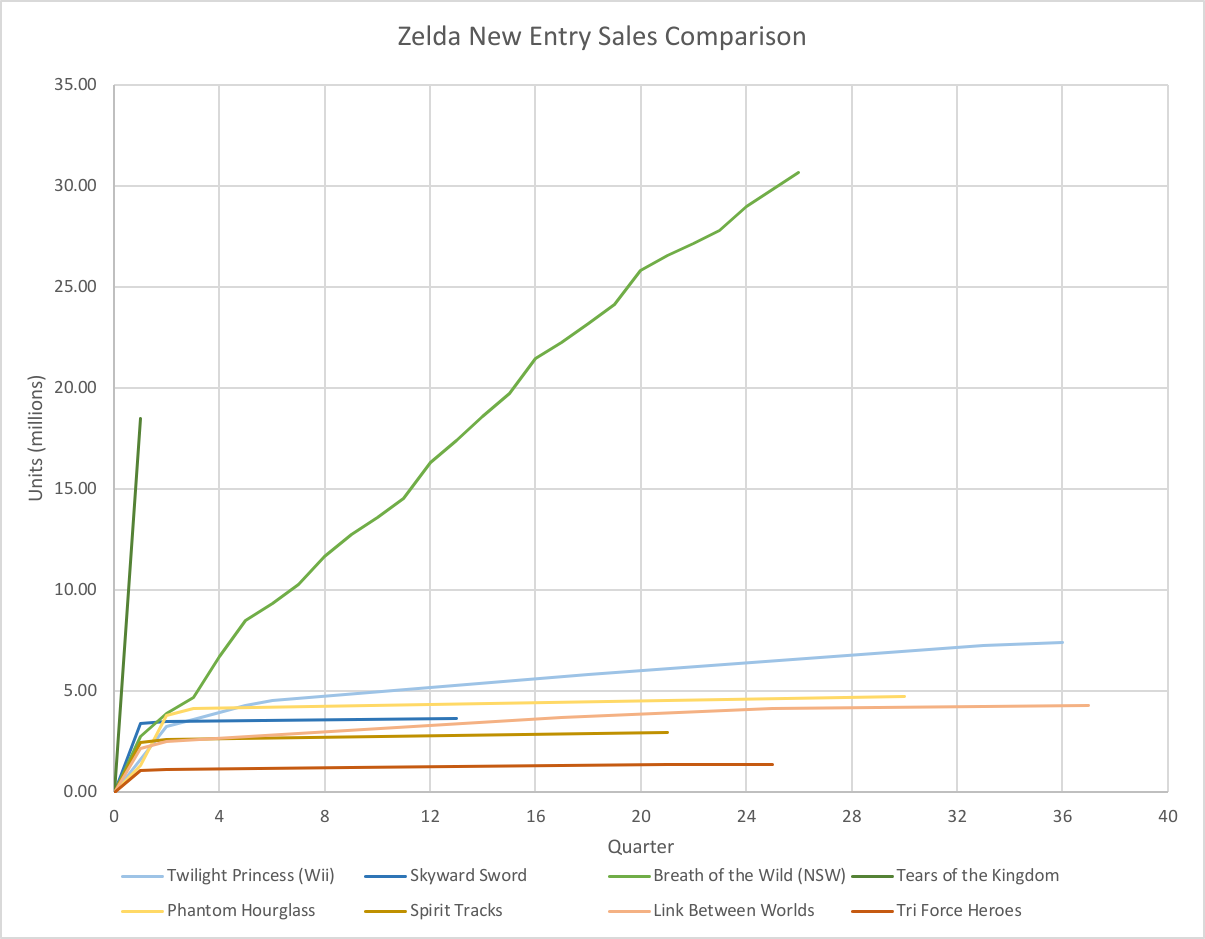Click the end of the Breath of the Wild line
This screenshot has height=939, width=1205.
click(x=798, y=173)
